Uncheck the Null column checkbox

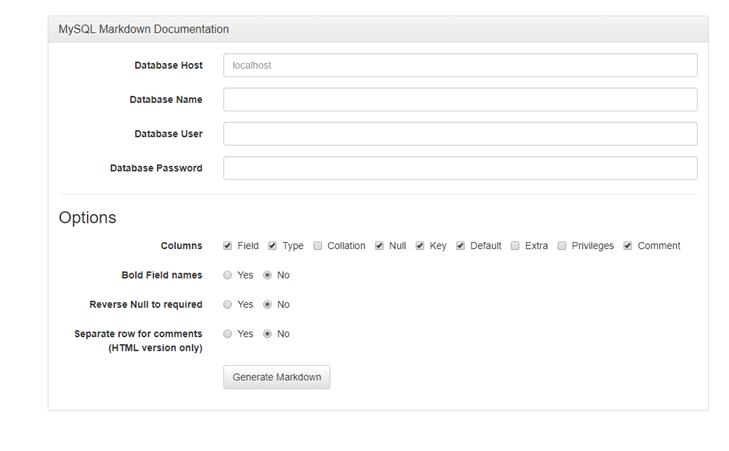[379, 245]
